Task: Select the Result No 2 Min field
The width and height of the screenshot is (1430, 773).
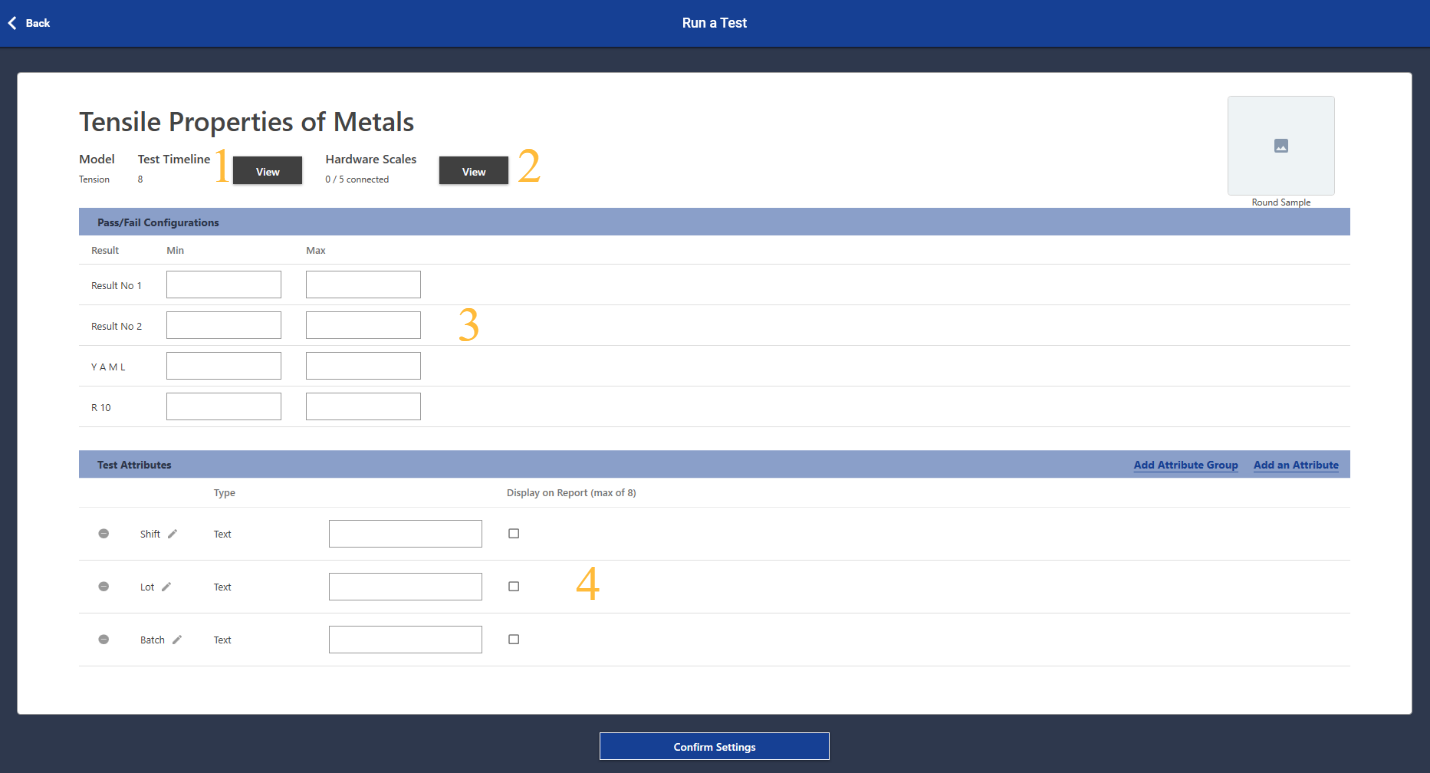Action: (224, 325)
